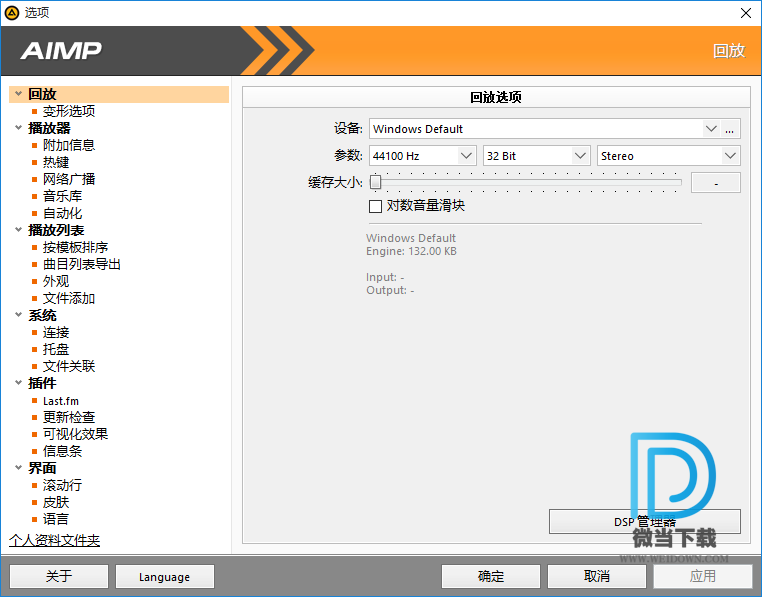
Task: Click the 缓存大小 value box
Action: 716,183
